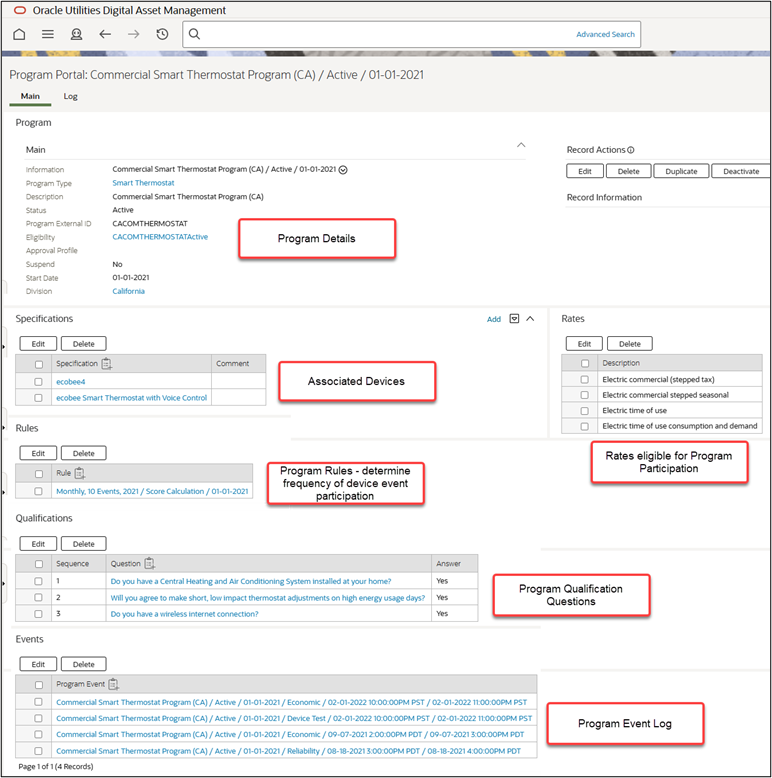Open the California division link
Screen dimensions: 772x778
[128, 292]
